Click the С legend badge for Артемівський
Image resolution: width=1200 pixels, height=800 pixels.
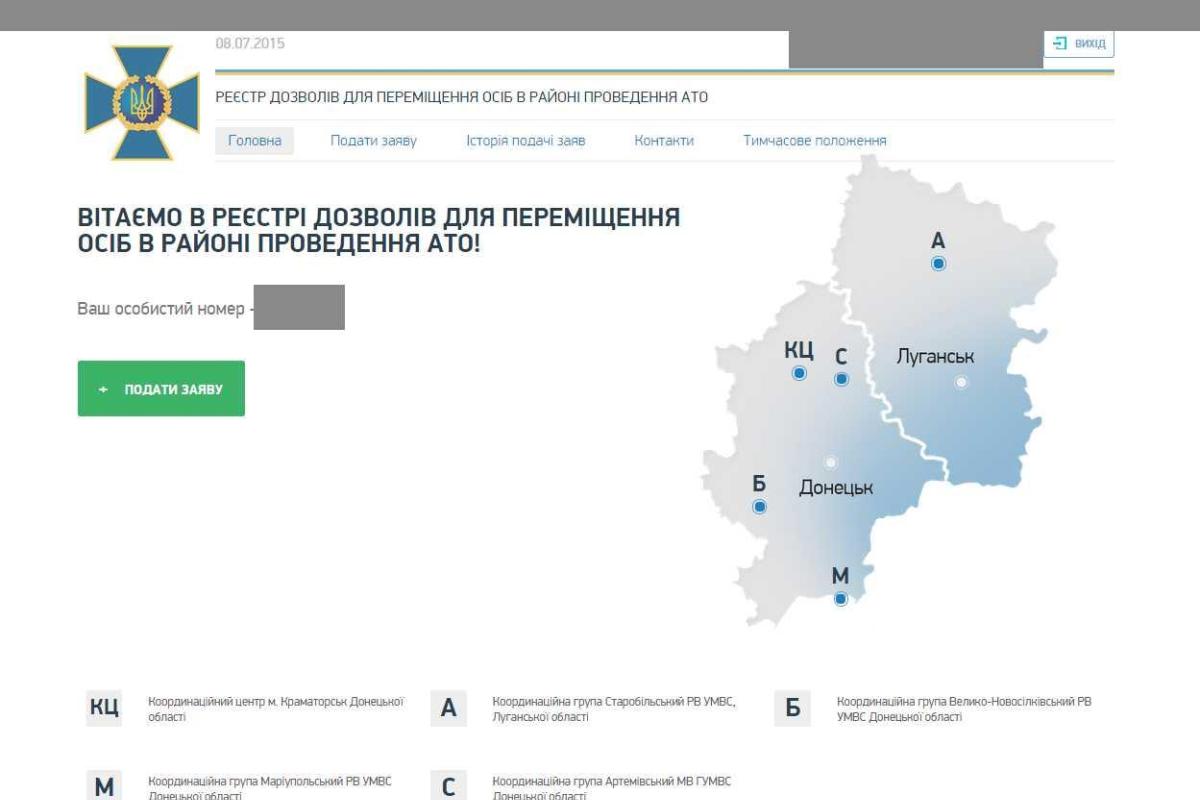(x=448, y=786)
